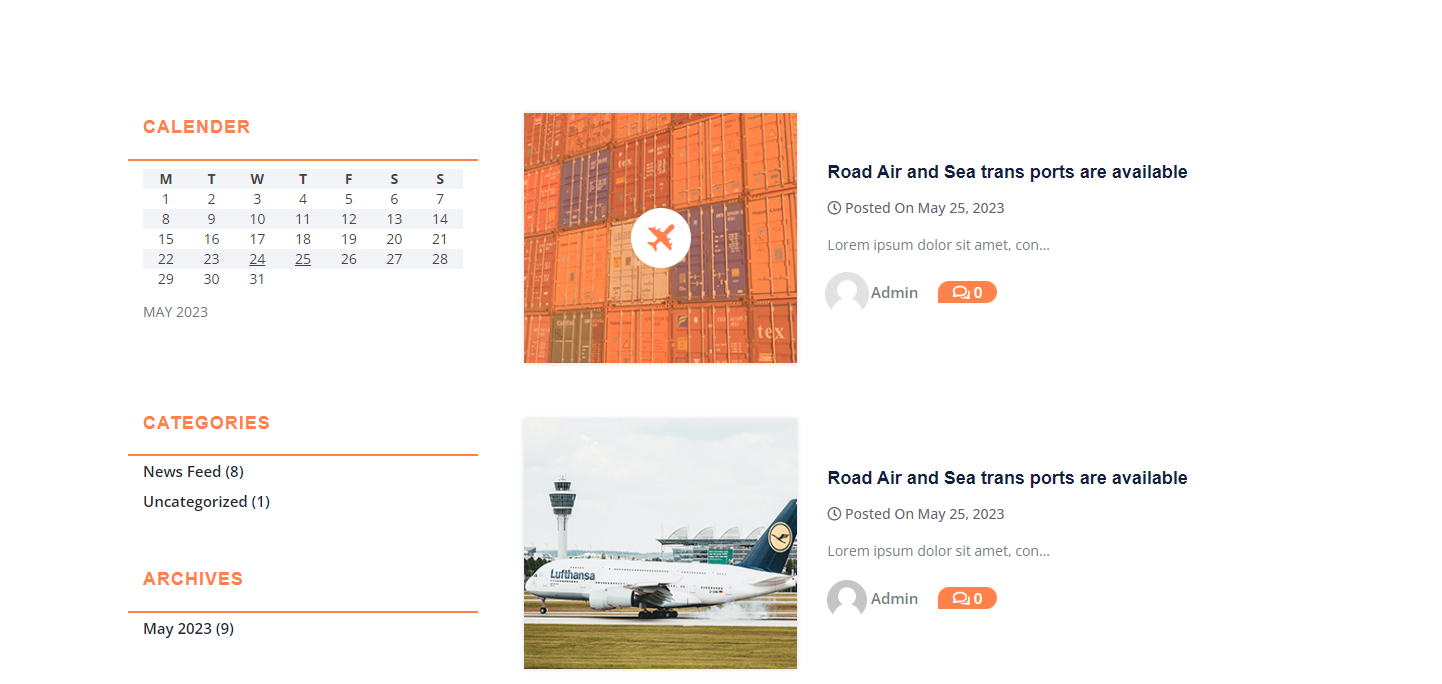This screenshot has width=1442, height=684.
Task: Click the first post's Admin author name
Action: tap(894, 293)
